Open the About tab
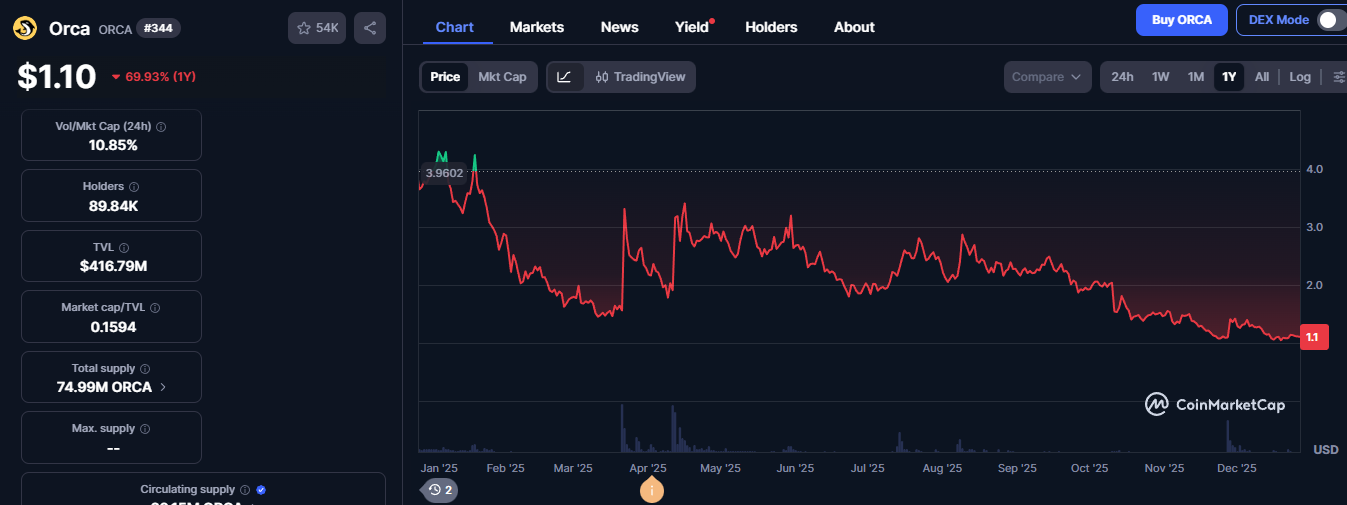The width and height of the screenshot is (1347, 505). tap(854, 27)
